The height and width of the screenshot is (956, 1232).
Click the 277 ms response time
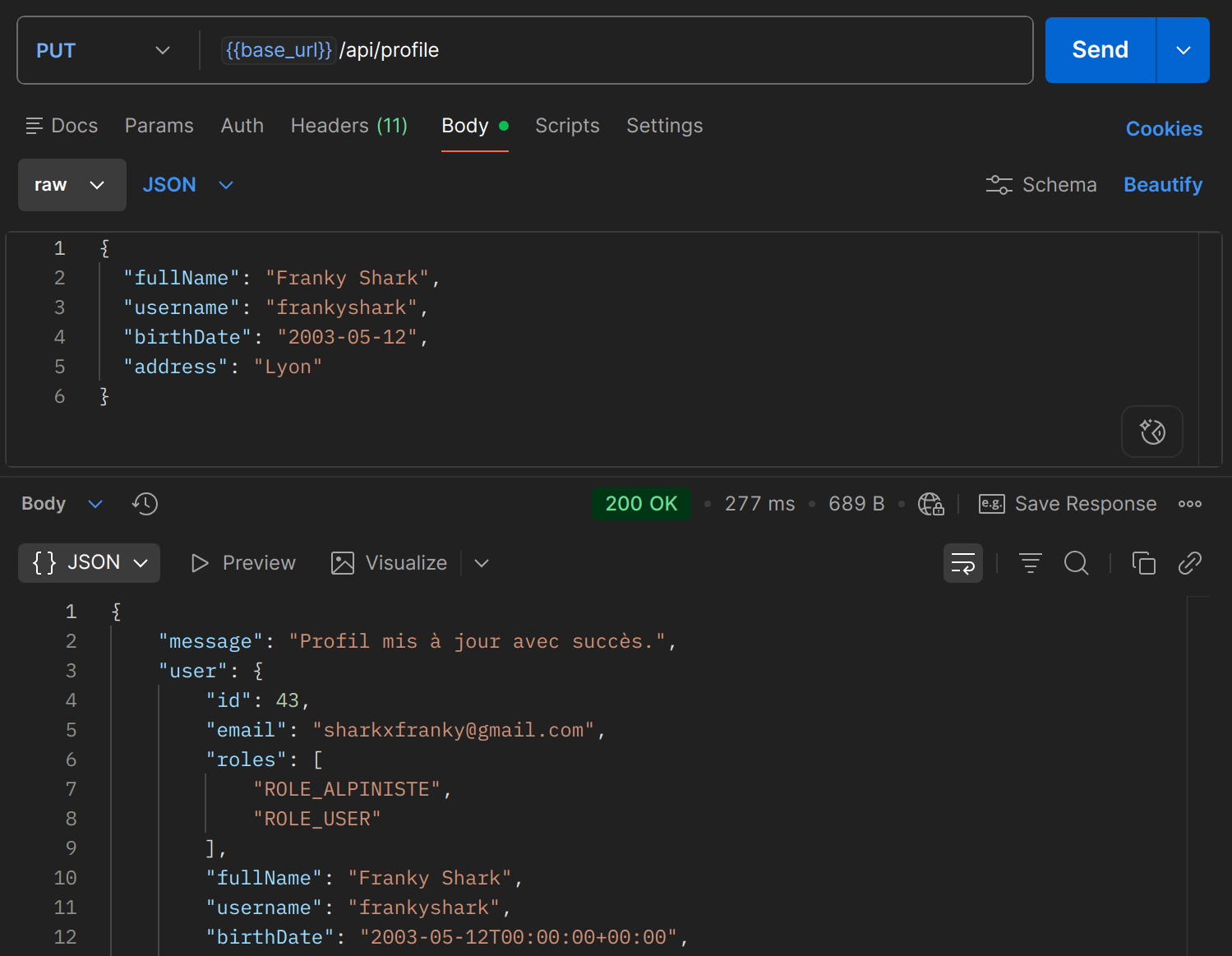click(x=759, y=504)
